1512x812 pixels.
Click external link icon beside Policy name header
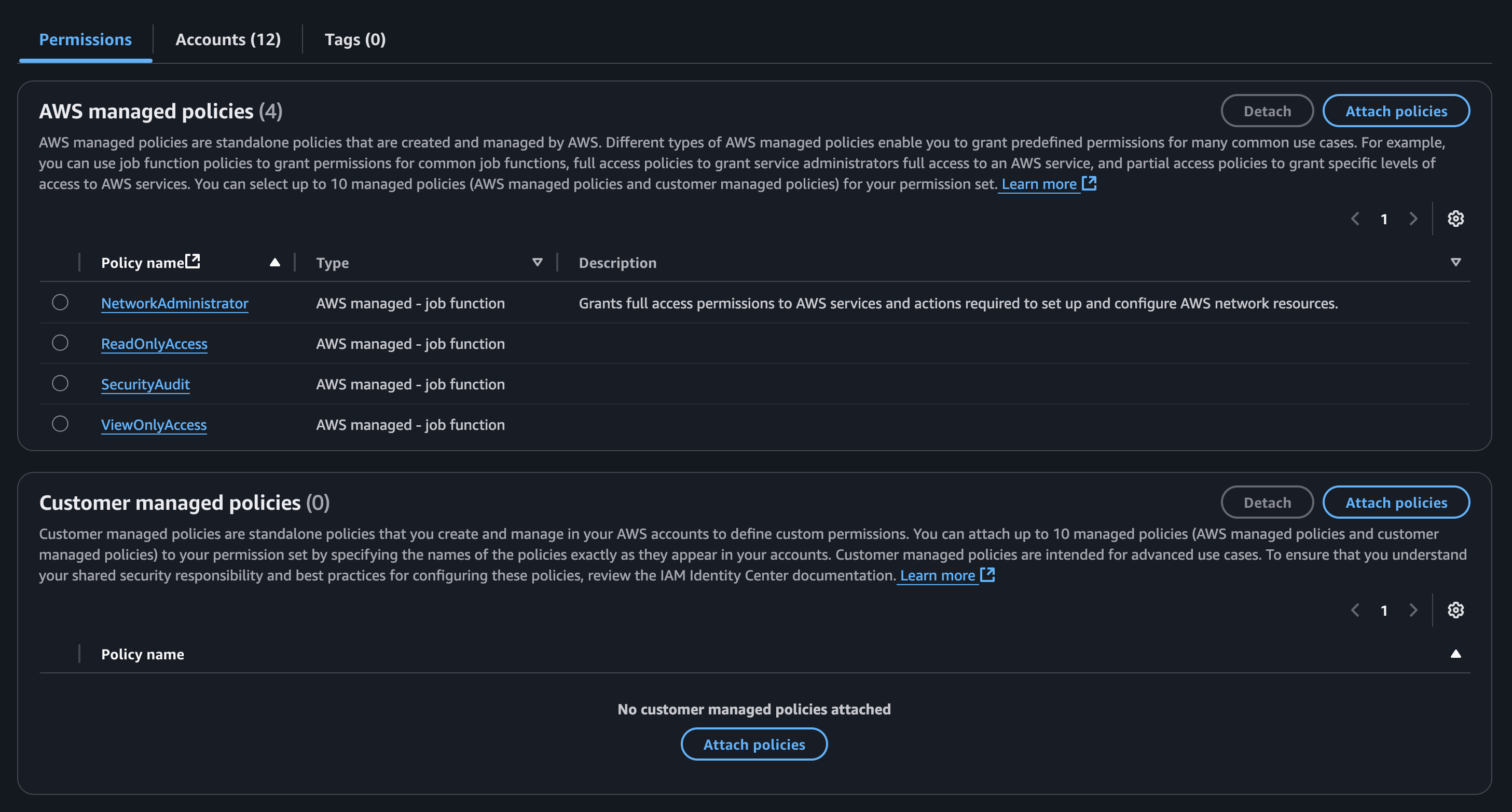pos(193,261)
